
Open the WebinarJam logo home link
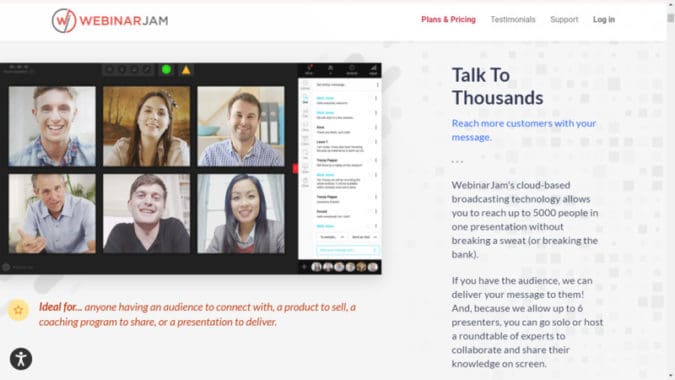pyautogui.click(x=110, y=20)
